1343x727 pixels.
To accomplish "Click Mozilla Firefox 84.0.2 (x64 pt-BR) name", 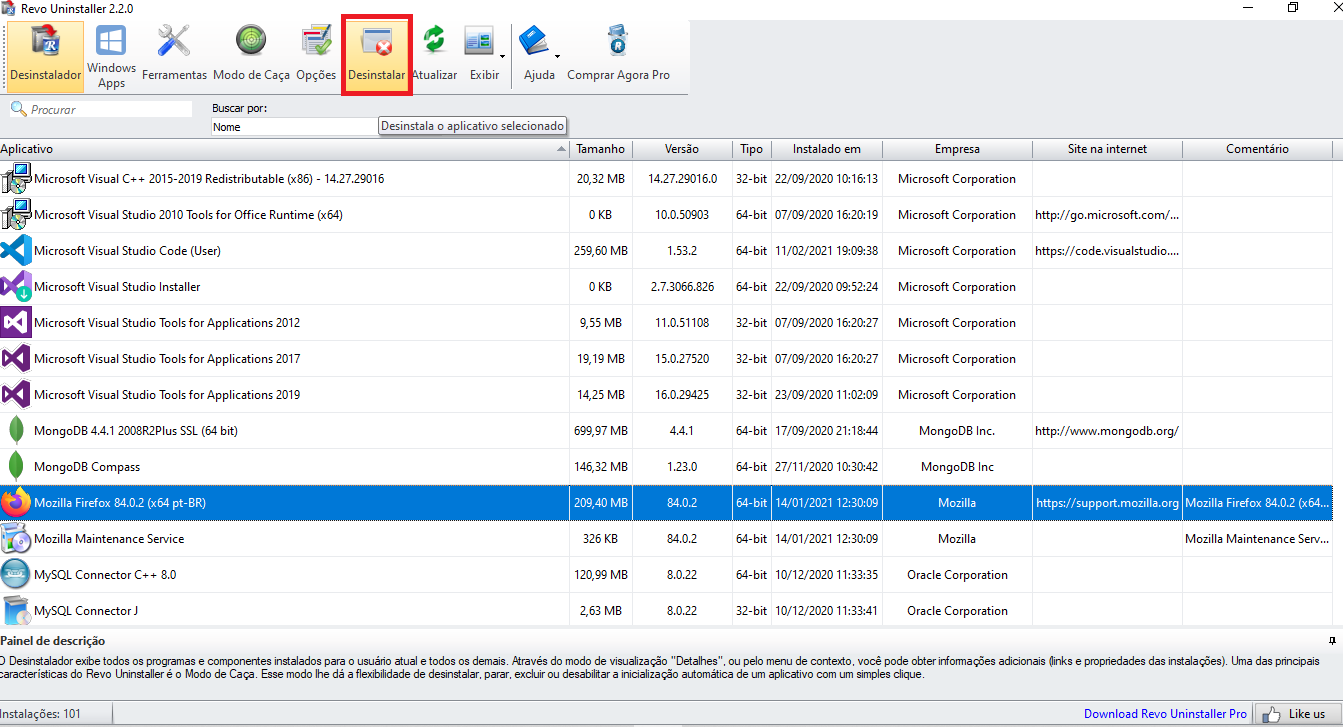I will pyautogui.click(x=120, y=503).
